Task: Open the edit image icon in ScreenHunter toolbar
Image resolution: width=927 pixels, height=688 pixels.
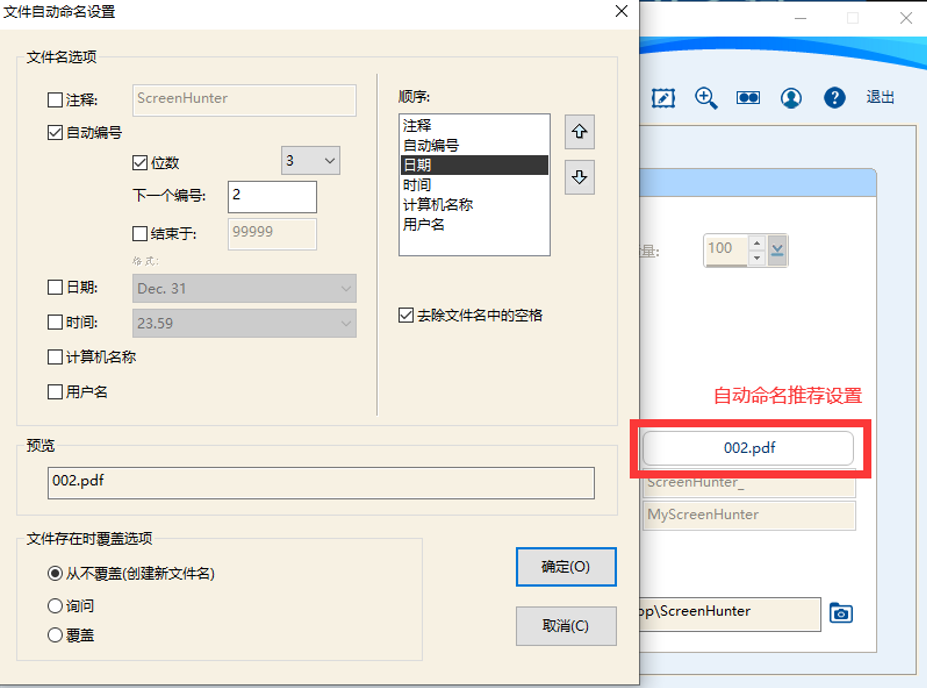Action: (663, 98)
